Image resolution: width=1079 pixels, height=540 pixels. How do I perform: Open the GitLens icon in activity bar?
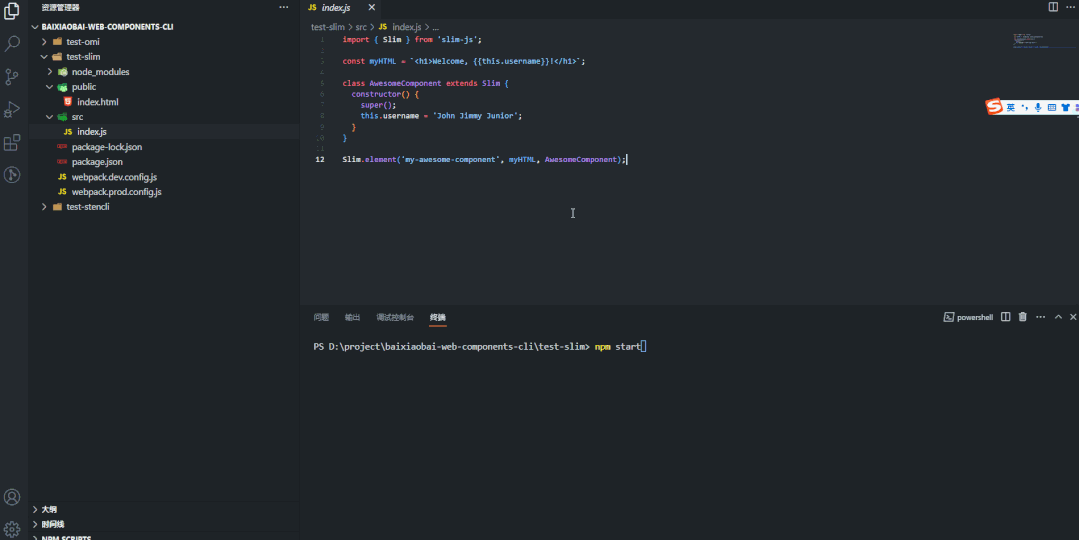pyautogui.click(x=12, y=175)
